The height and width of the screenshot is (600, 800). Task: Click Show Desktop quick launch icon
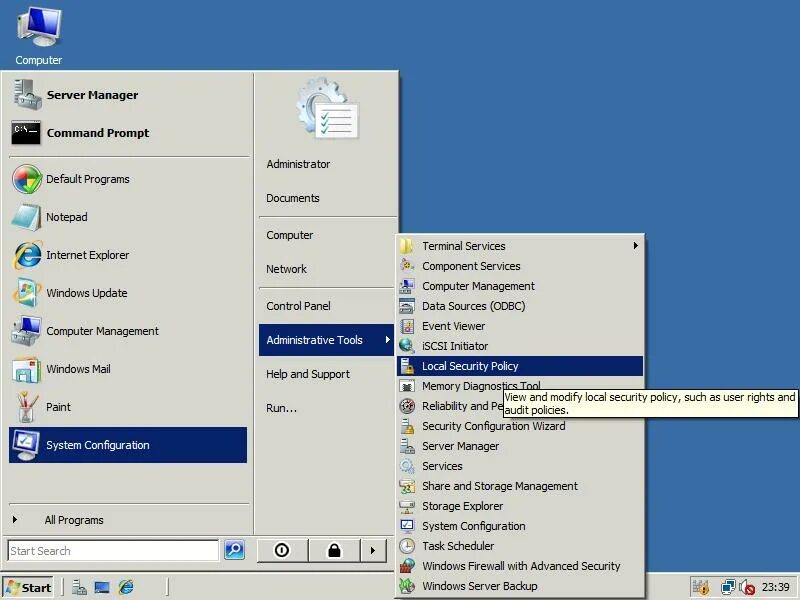[x=102, y=588]
